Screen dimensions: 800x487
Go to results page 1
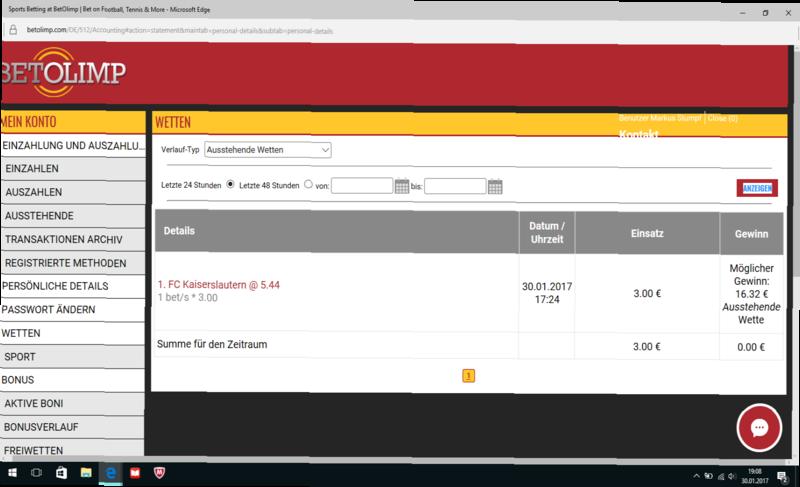coord(468,376)
